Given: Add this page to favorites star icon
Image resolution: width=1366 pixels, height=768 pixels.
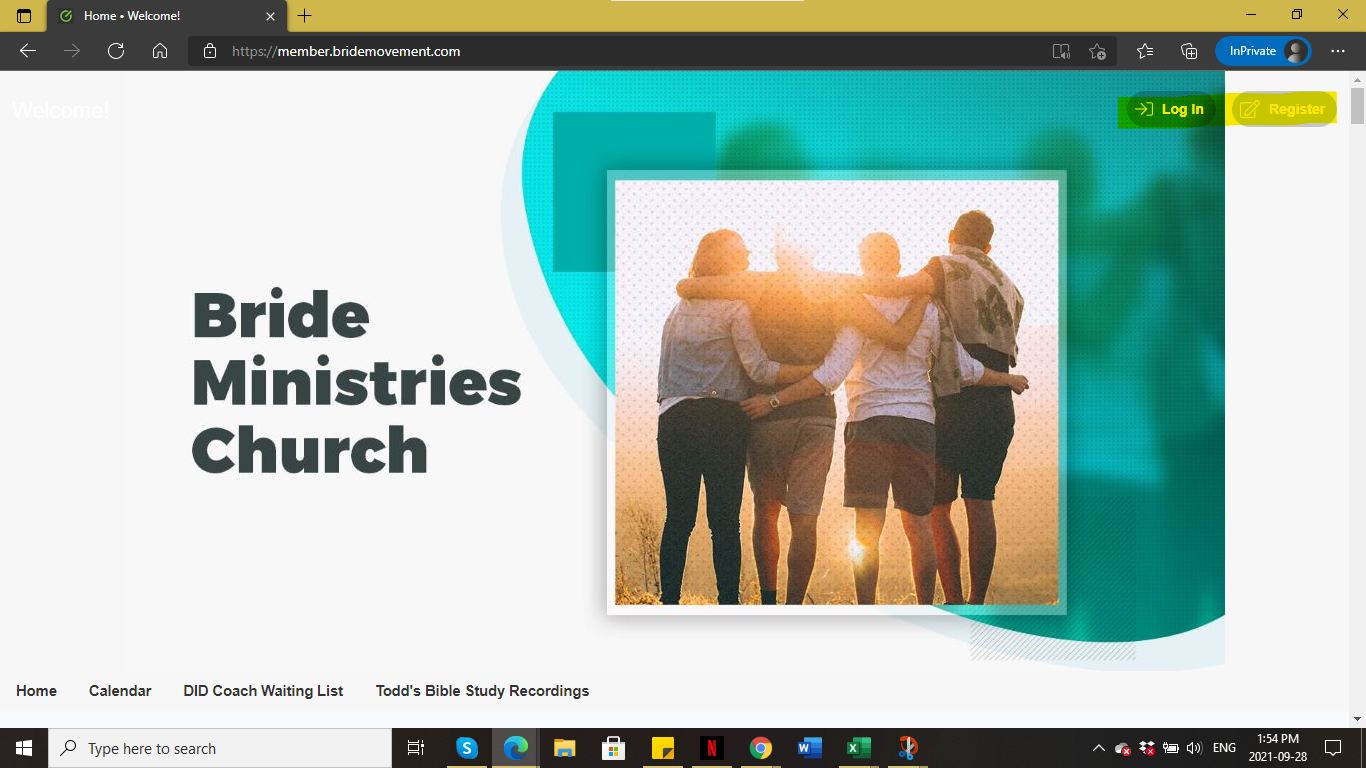Looking at the screenshot, I should pyautogui.click(x=1097, y=51).
